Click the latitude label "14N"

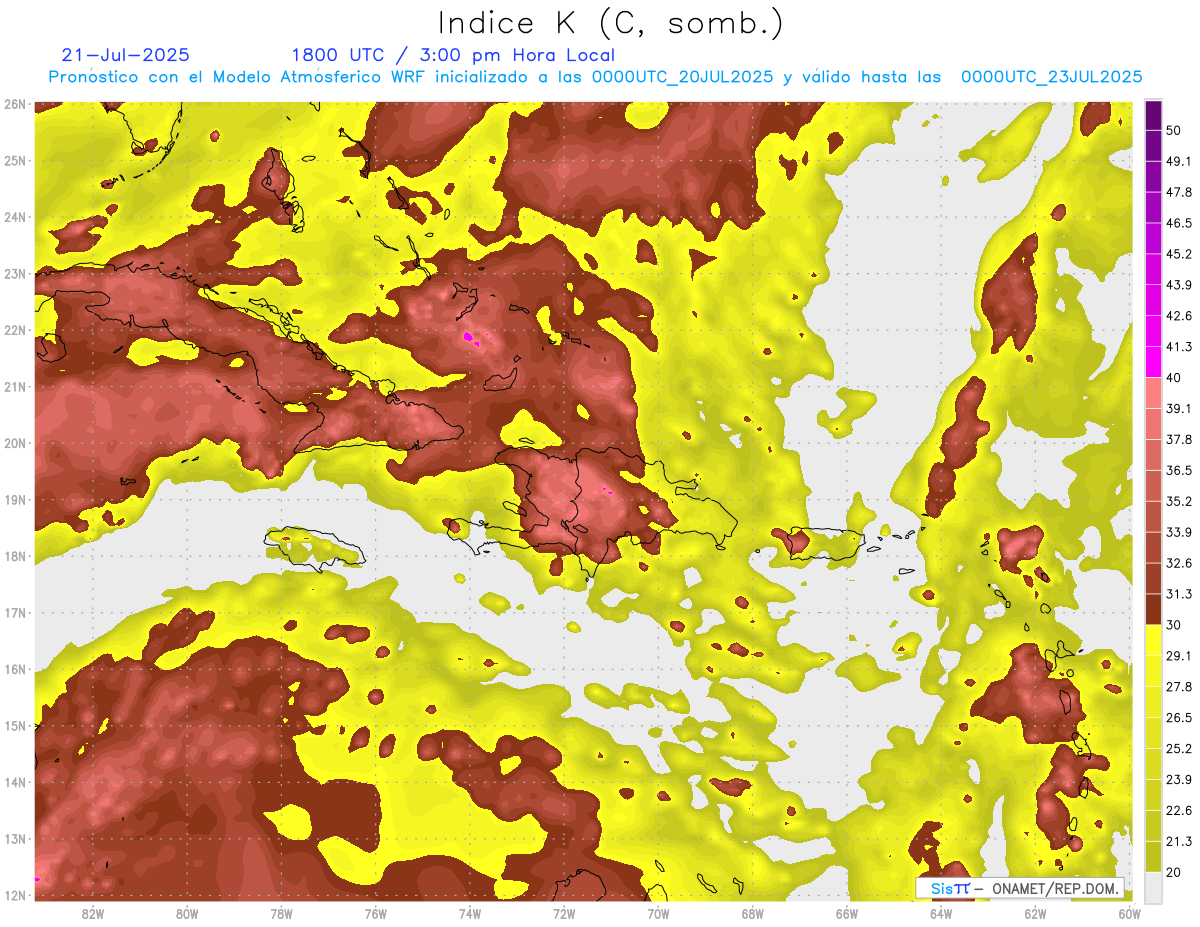click(x=15, y=782)
